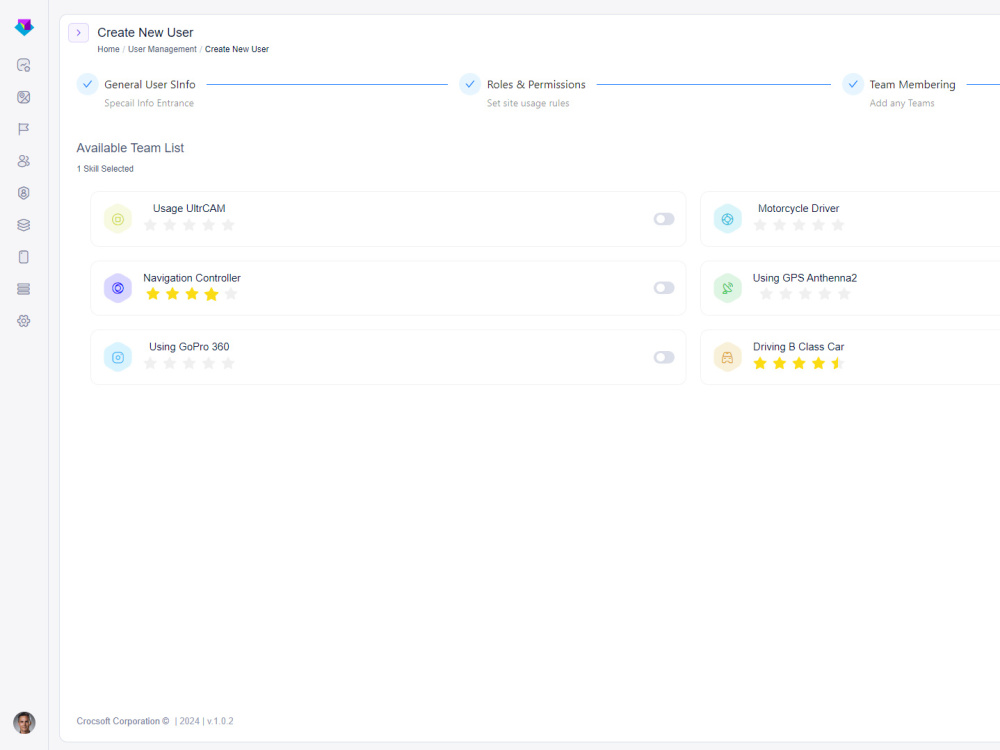Open the server list sidebar icon
Viewport: 1000px width, 750px height.
[x=24, y=289]
